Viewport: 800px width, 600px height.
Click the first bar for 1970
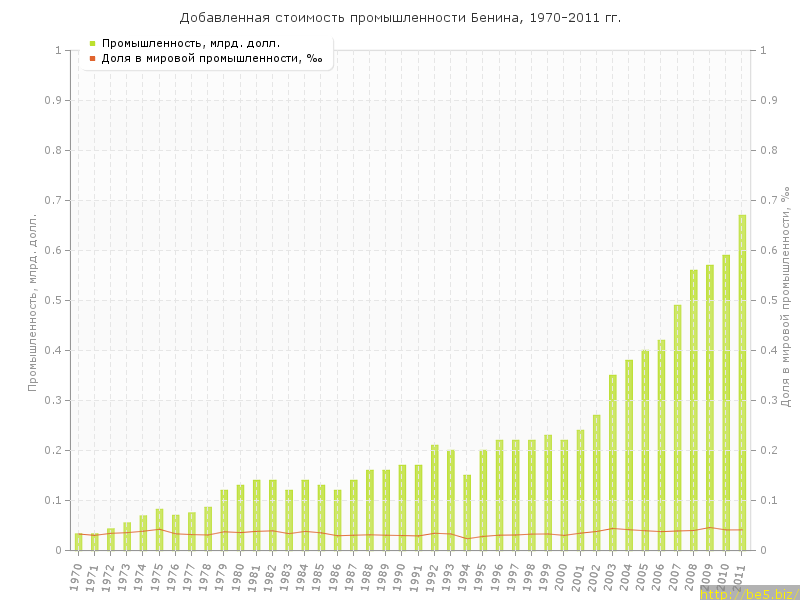pyautogui.click(x=78, y=541)
